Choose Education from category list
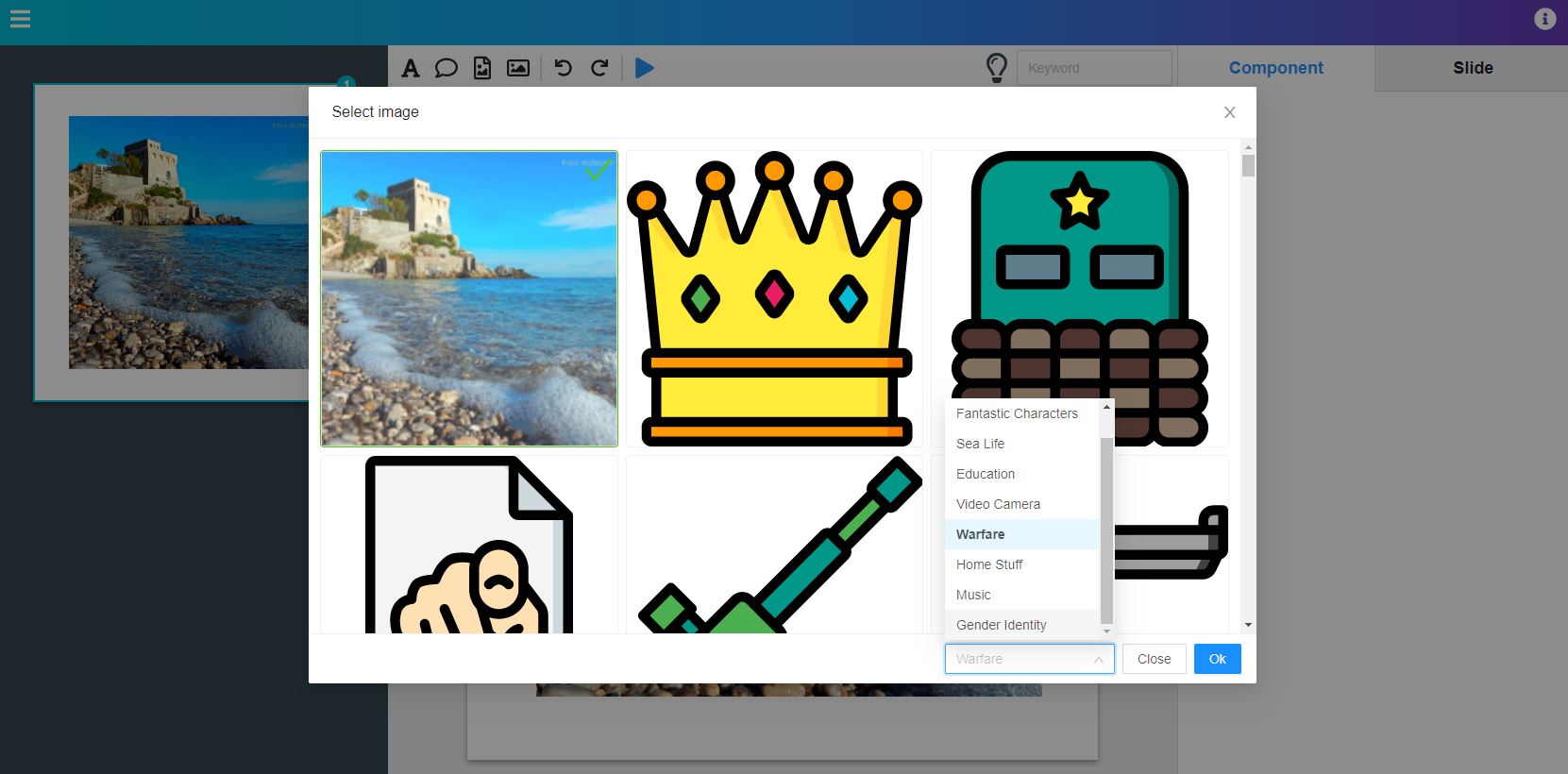The height and width of the screenshot is (774, 1568). 985,474
